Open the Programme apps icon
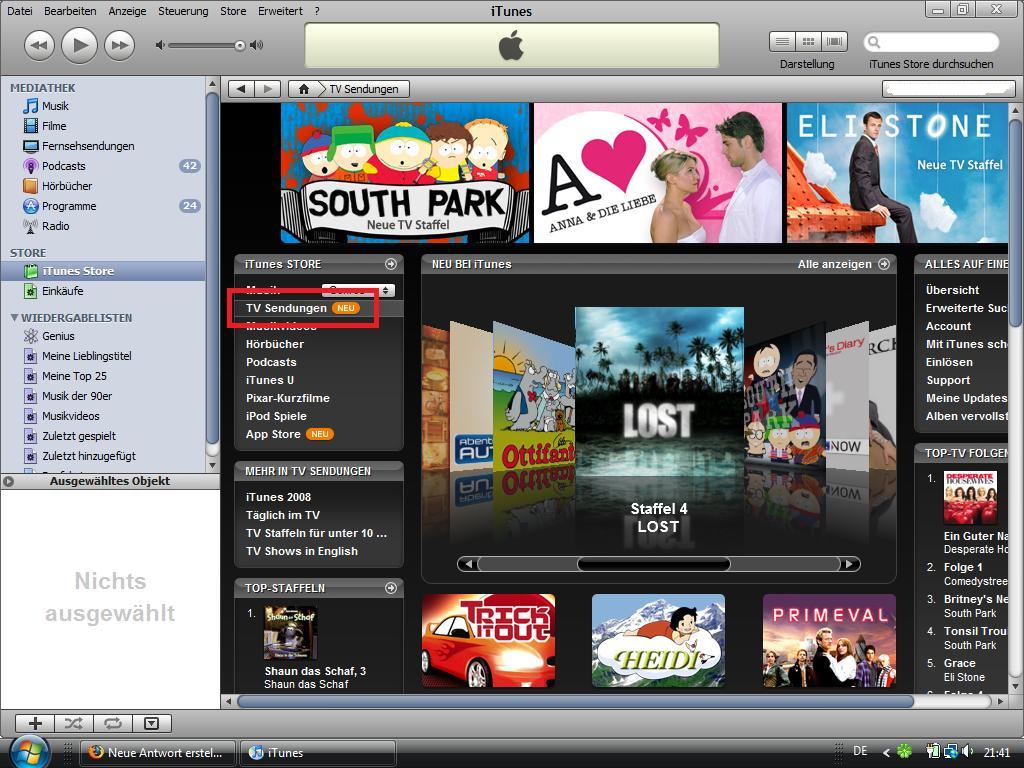Image resolution: width=1024 pixels, height=768 pixels. pos(31,206)
